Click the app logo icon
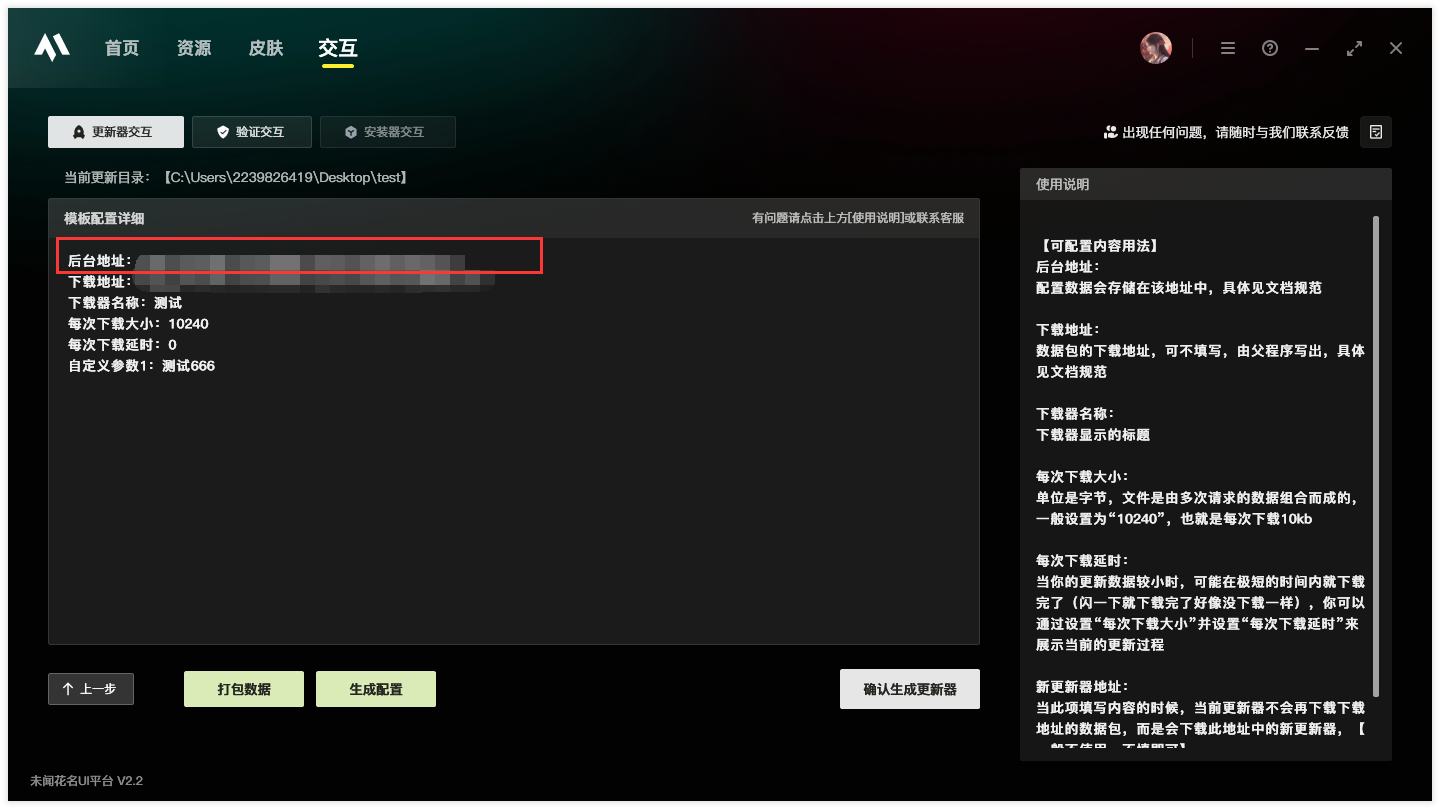 click(x=52, y=48)
